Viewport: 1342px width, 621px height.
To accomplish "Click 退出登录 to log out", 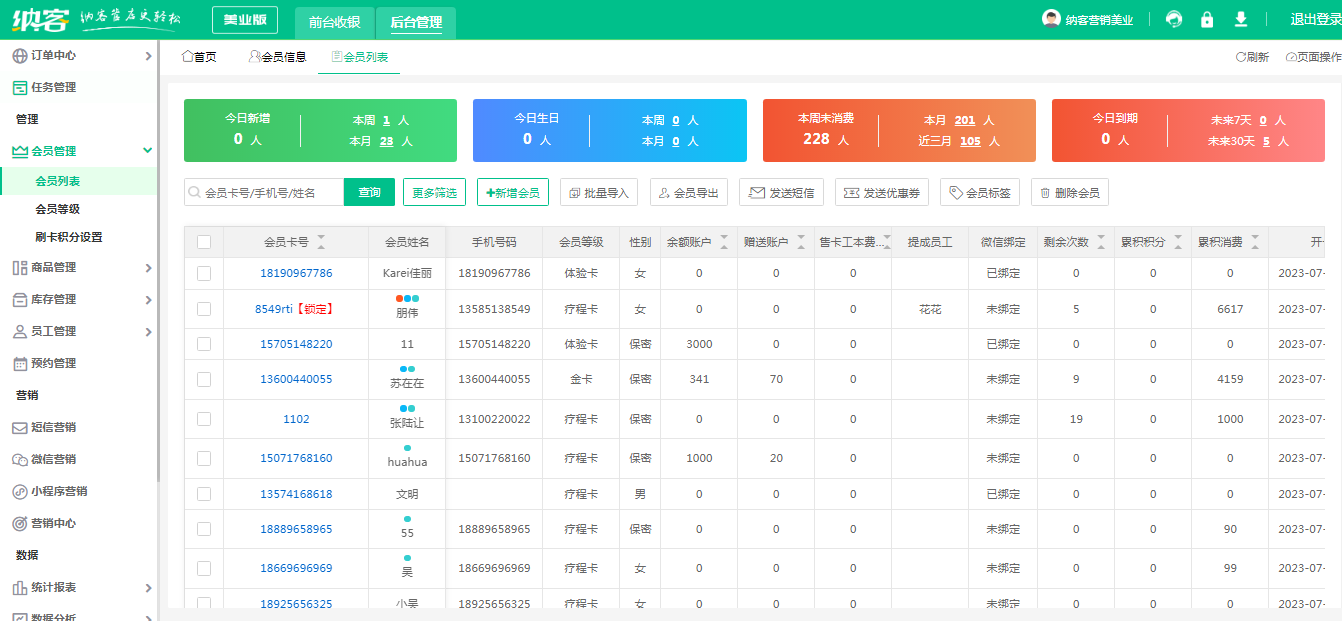I will [1316, 19].
